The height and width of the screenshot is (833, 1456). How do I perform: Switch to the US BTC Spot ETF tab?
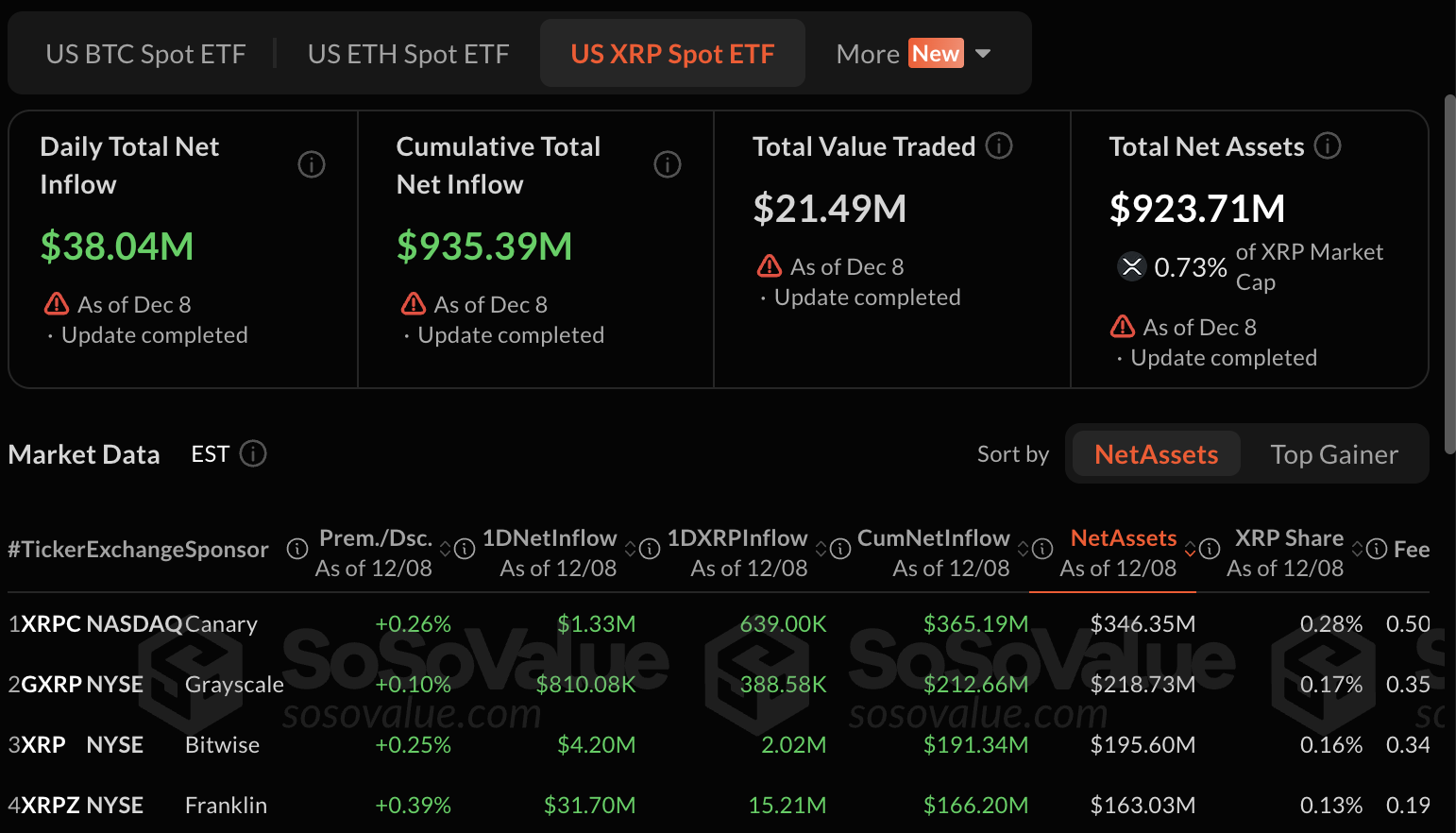tap(145, 53)
